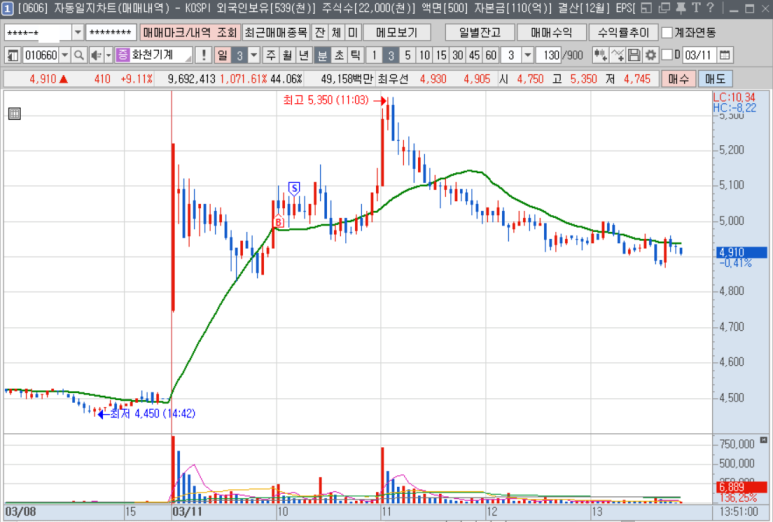Click the stock search magnifier icon

click(80, 55)
